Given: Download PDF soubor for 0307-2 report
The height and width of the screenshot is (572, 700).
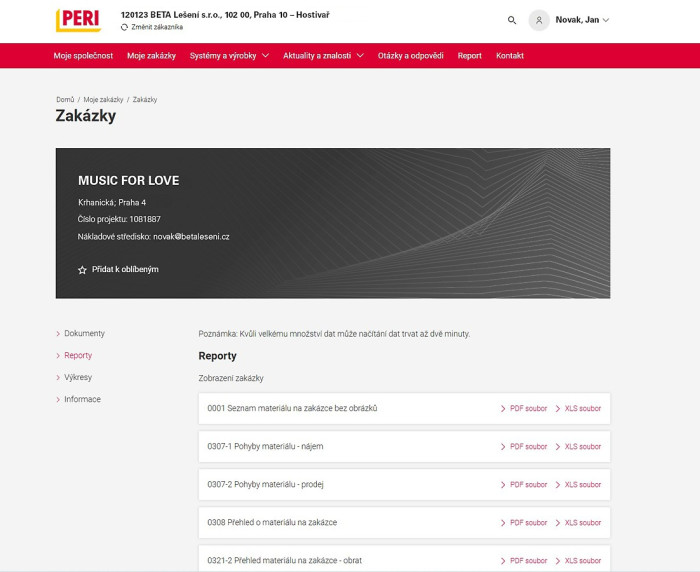Looking at the screenshot, I should tap(524, 485).
